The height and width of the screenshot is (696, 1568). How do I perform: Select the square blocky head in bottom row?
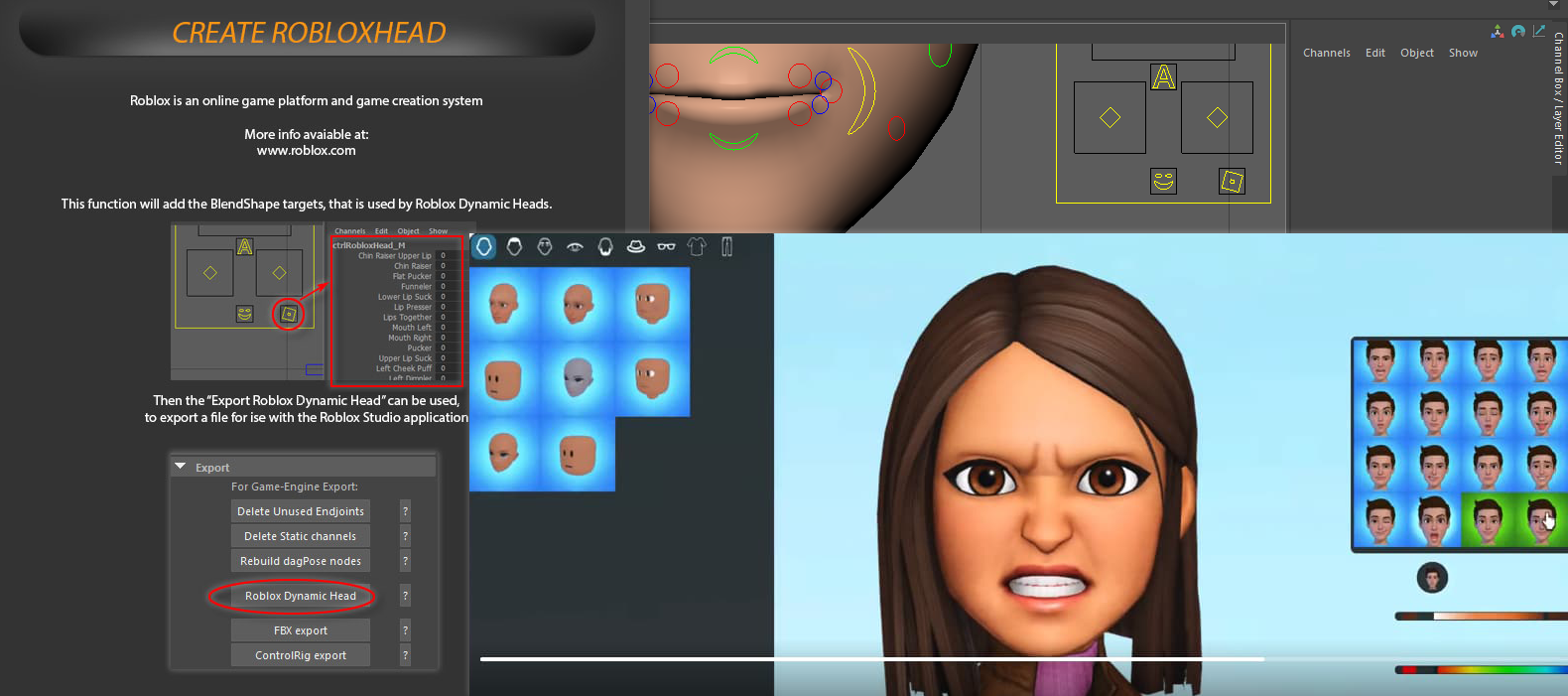pos(579,455)
